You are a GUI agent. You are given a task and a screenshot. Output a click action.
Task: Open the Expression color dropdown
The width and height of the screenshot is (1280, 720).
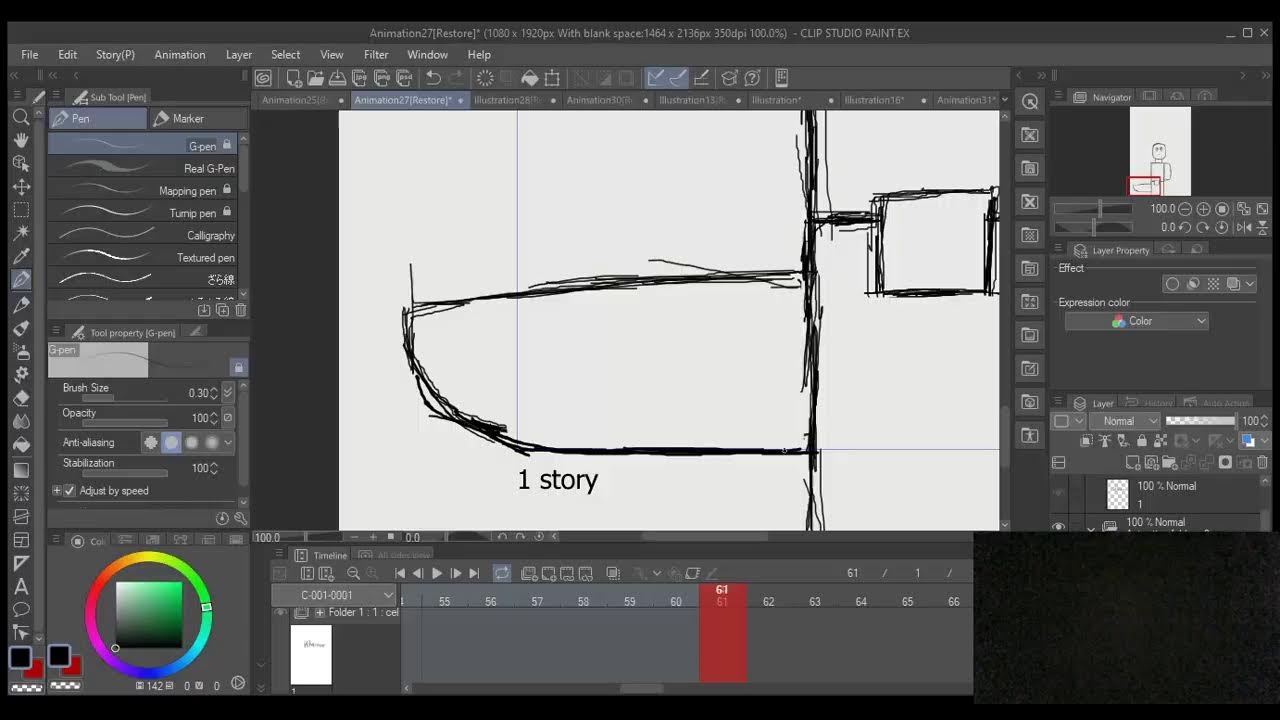tap(1137, 321)
